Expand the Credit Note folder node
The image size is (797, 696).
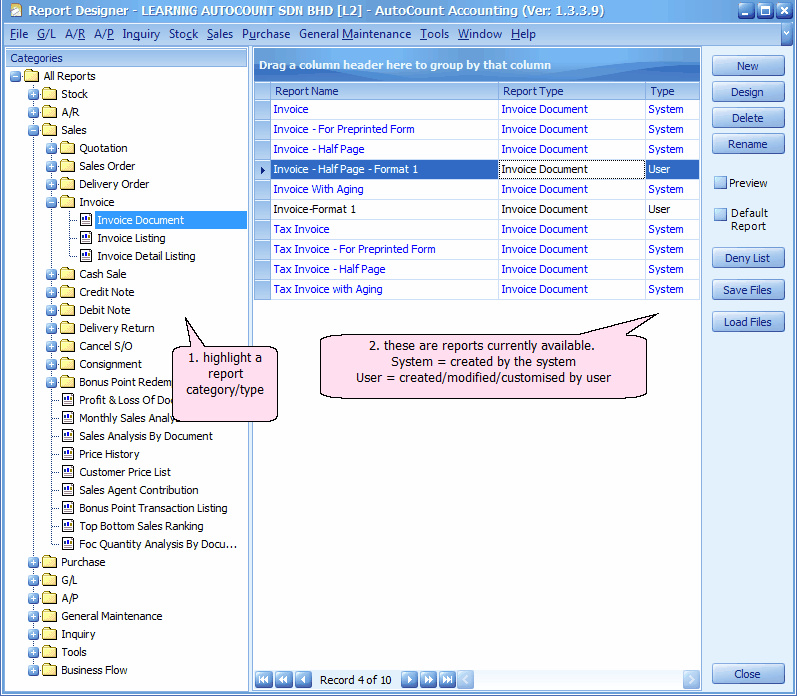pyautogui.click(x=51, y=292)
